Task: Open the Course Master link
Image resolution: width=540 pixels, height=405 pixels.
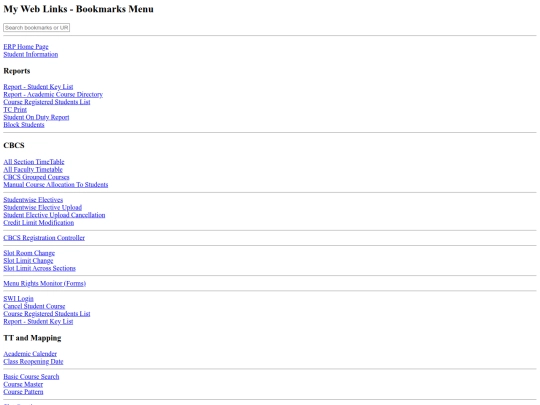Action: [x=23, y=384]
